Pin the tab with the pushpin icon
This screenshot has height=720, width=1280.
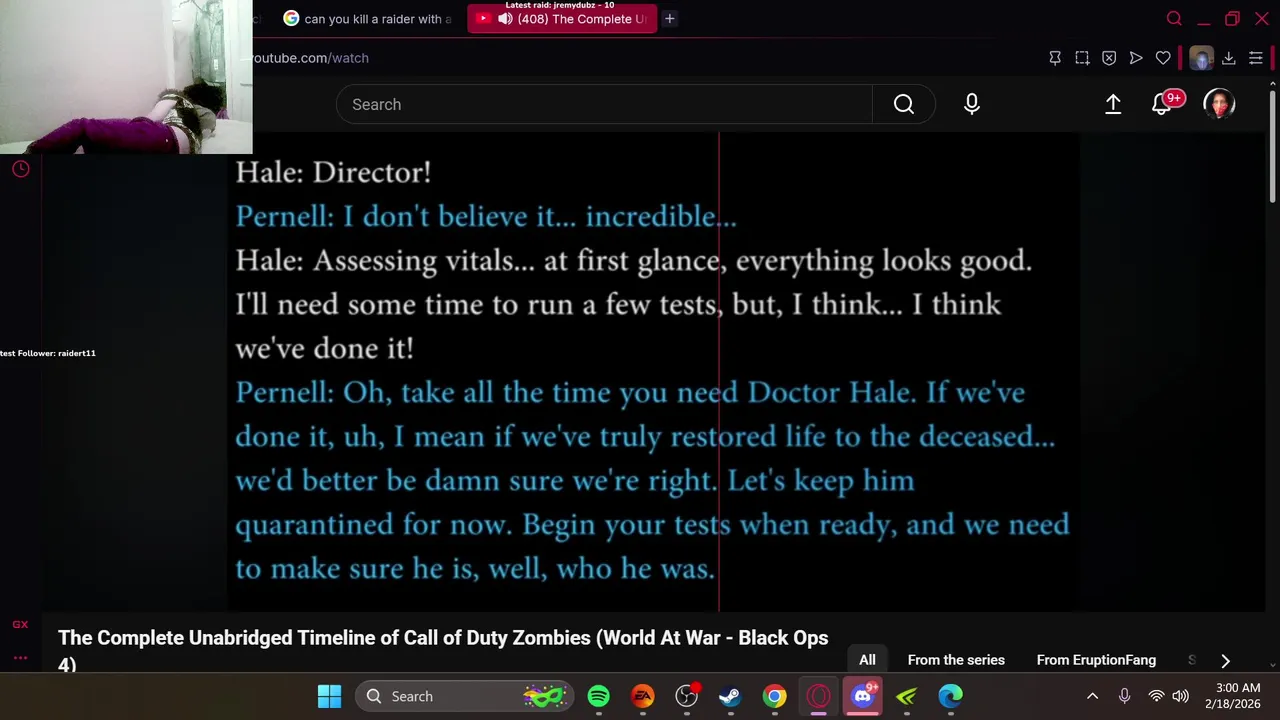tap(1055, 58)
